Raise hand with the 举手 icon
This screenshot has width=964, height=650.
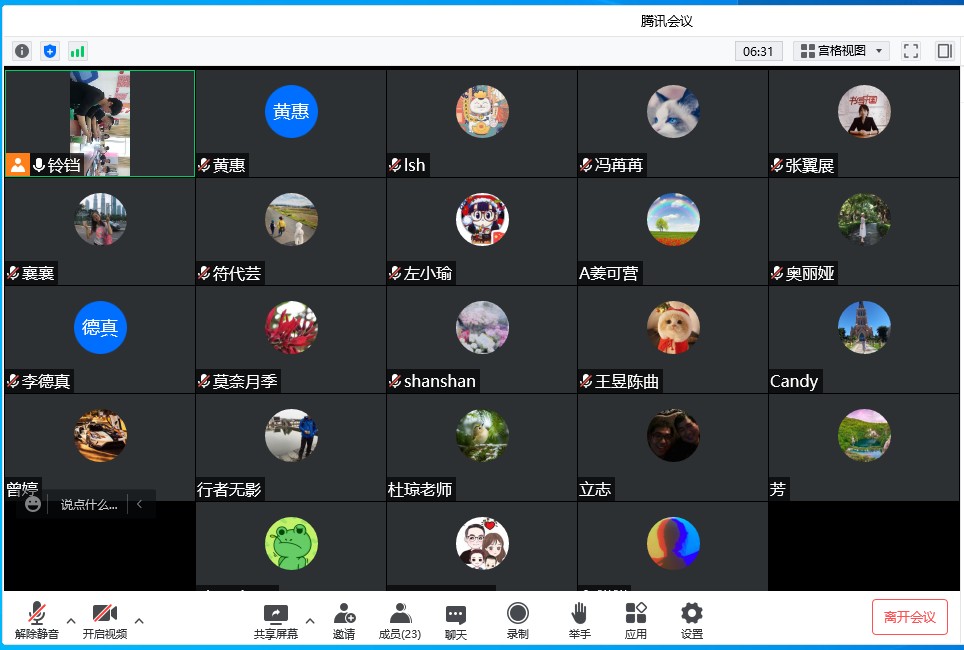point(579,620)
